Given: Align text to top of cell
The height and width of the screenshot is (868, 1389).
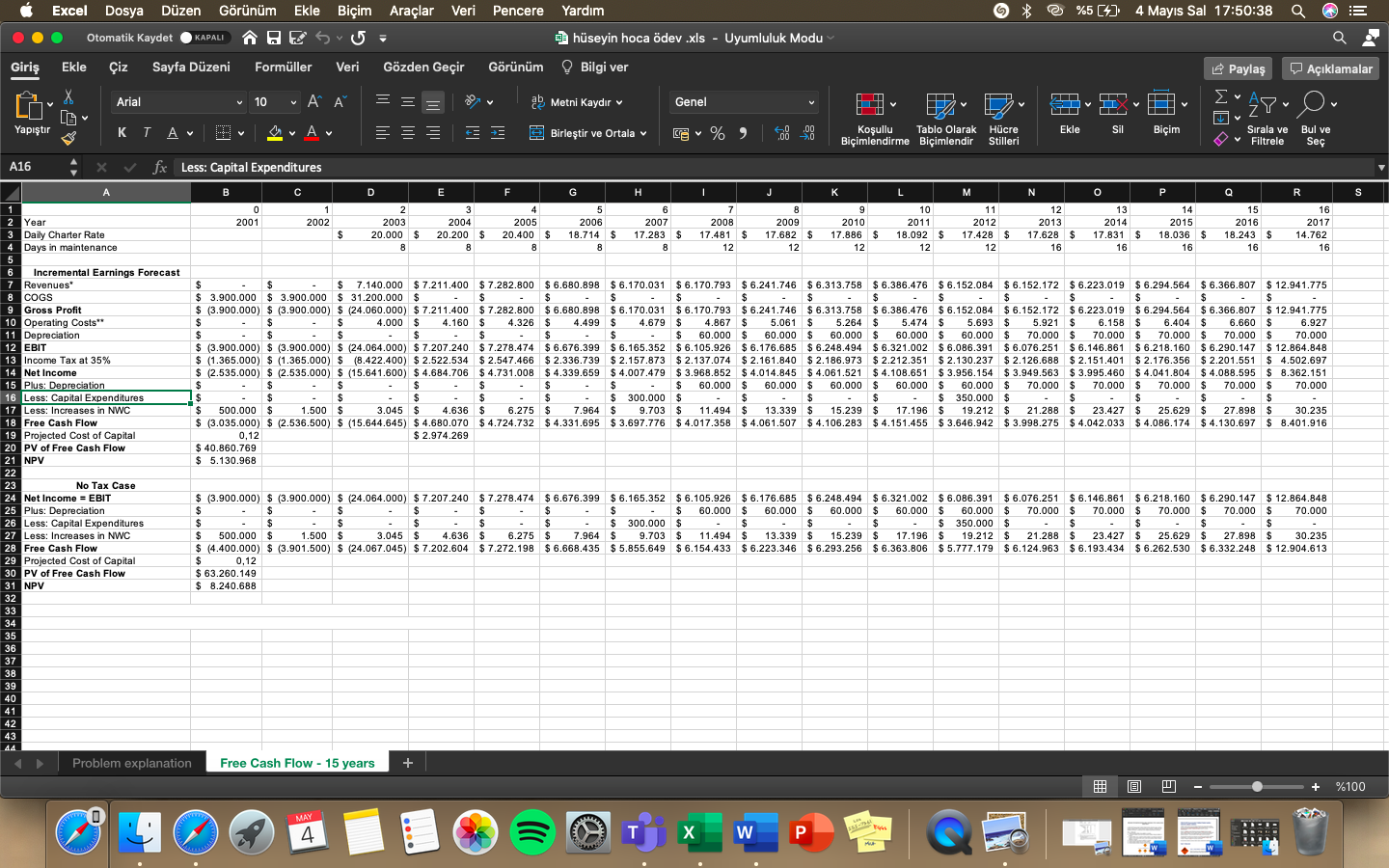Looking at the screenshot, I should [x=383, y=101].
